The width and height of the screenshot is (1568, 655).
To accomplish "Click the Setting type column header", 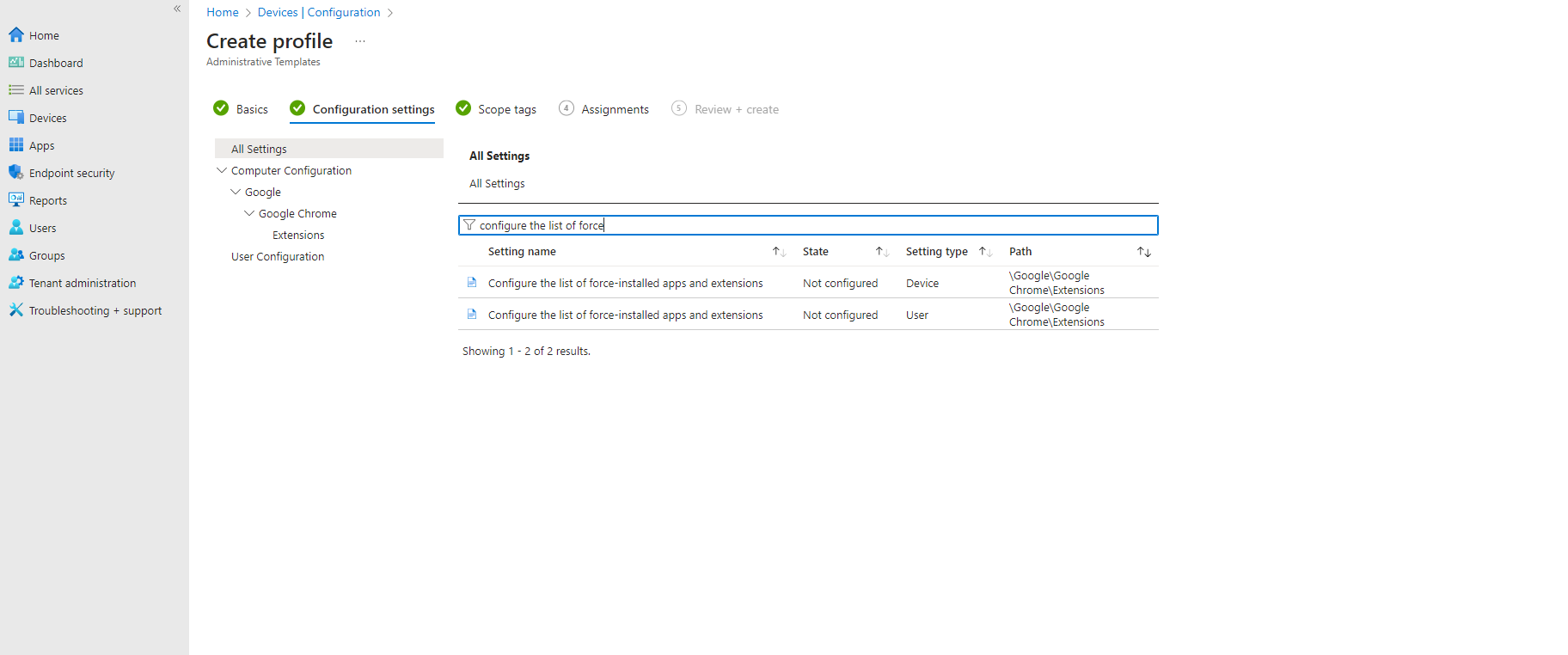I will pyautogui.click(x=937, y=251).
